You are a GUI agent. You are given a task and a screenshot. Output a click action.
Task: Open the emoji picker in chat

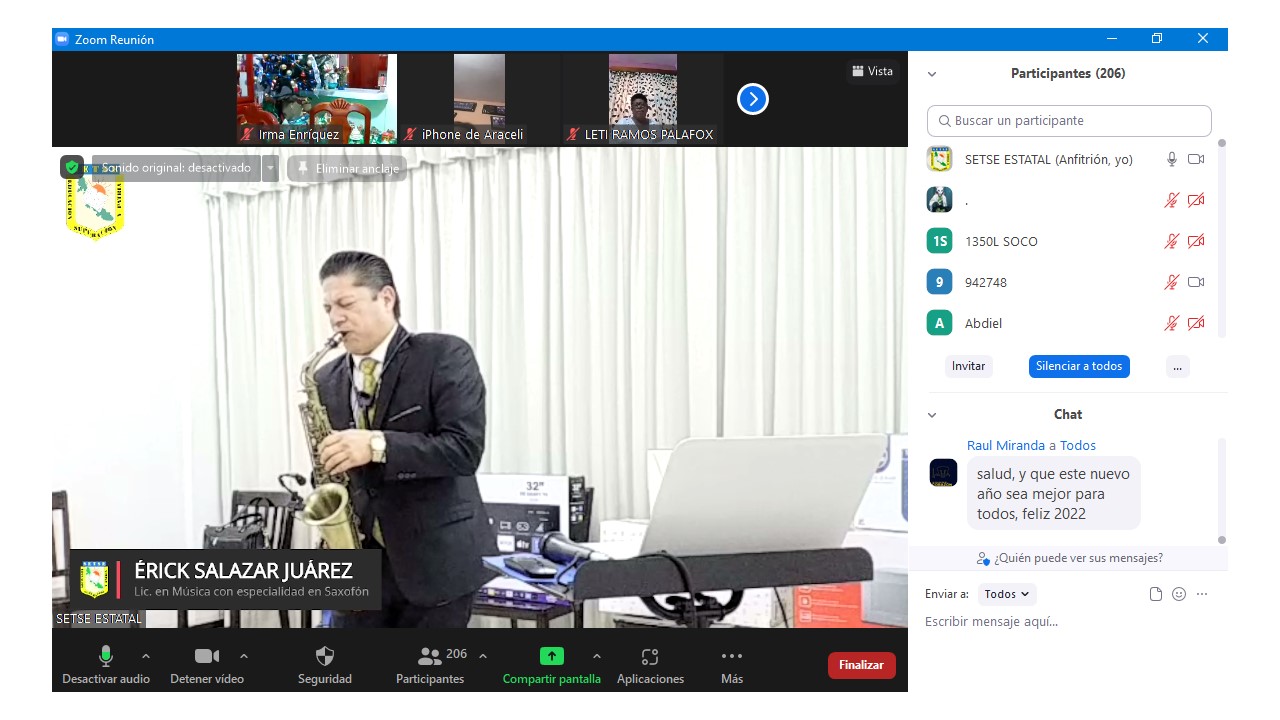pos(1179,594)
